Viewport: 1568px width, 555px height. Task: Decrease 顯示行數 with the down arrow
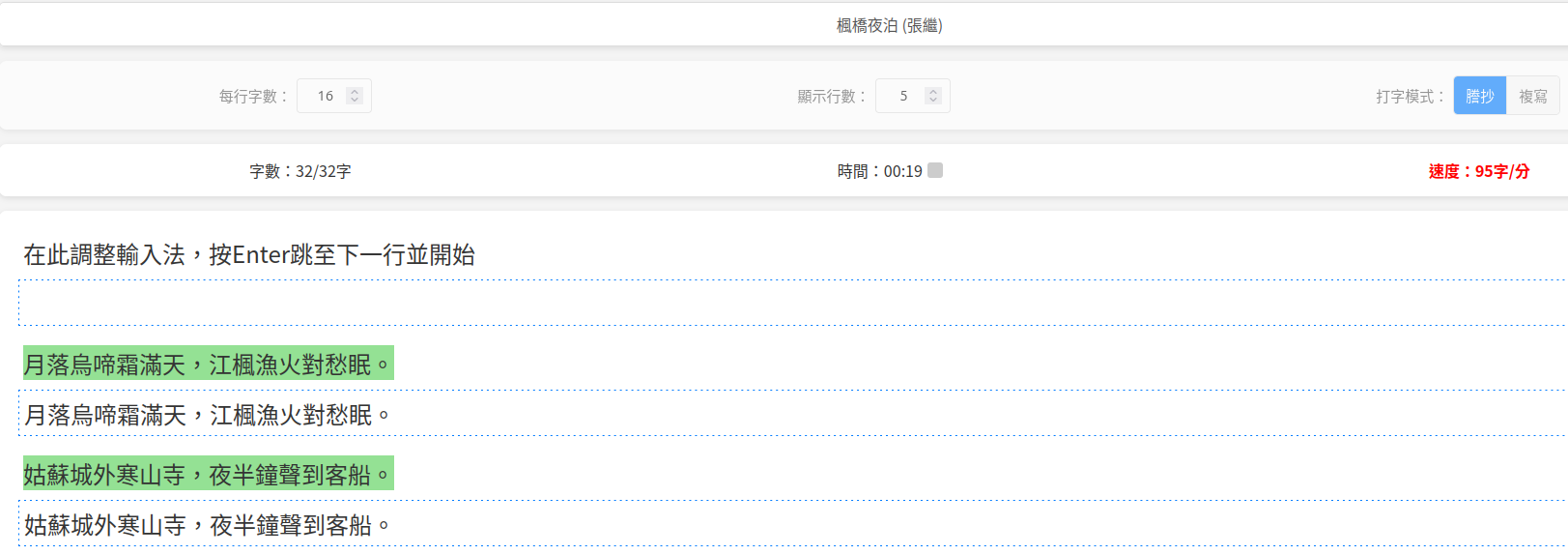click(x=932, y=101)
